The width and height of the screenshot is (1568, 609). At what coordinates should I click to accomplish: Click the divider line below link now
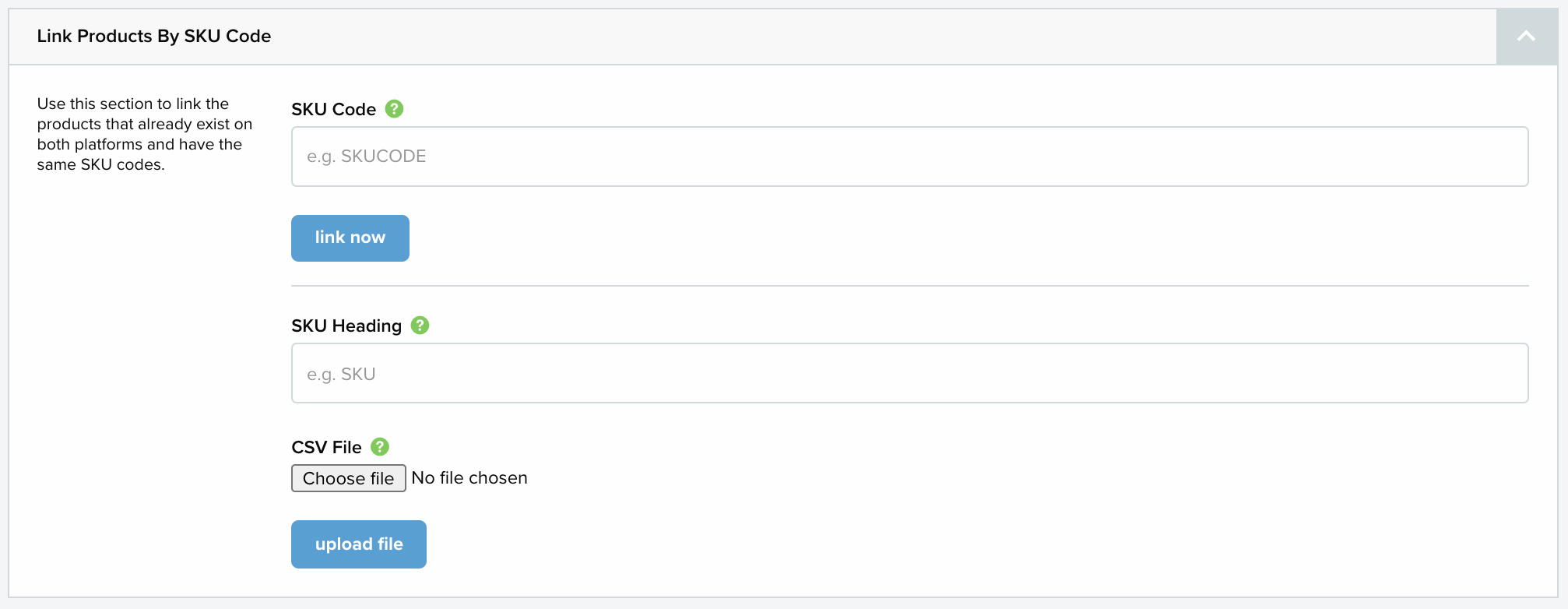tap(909, 286)
